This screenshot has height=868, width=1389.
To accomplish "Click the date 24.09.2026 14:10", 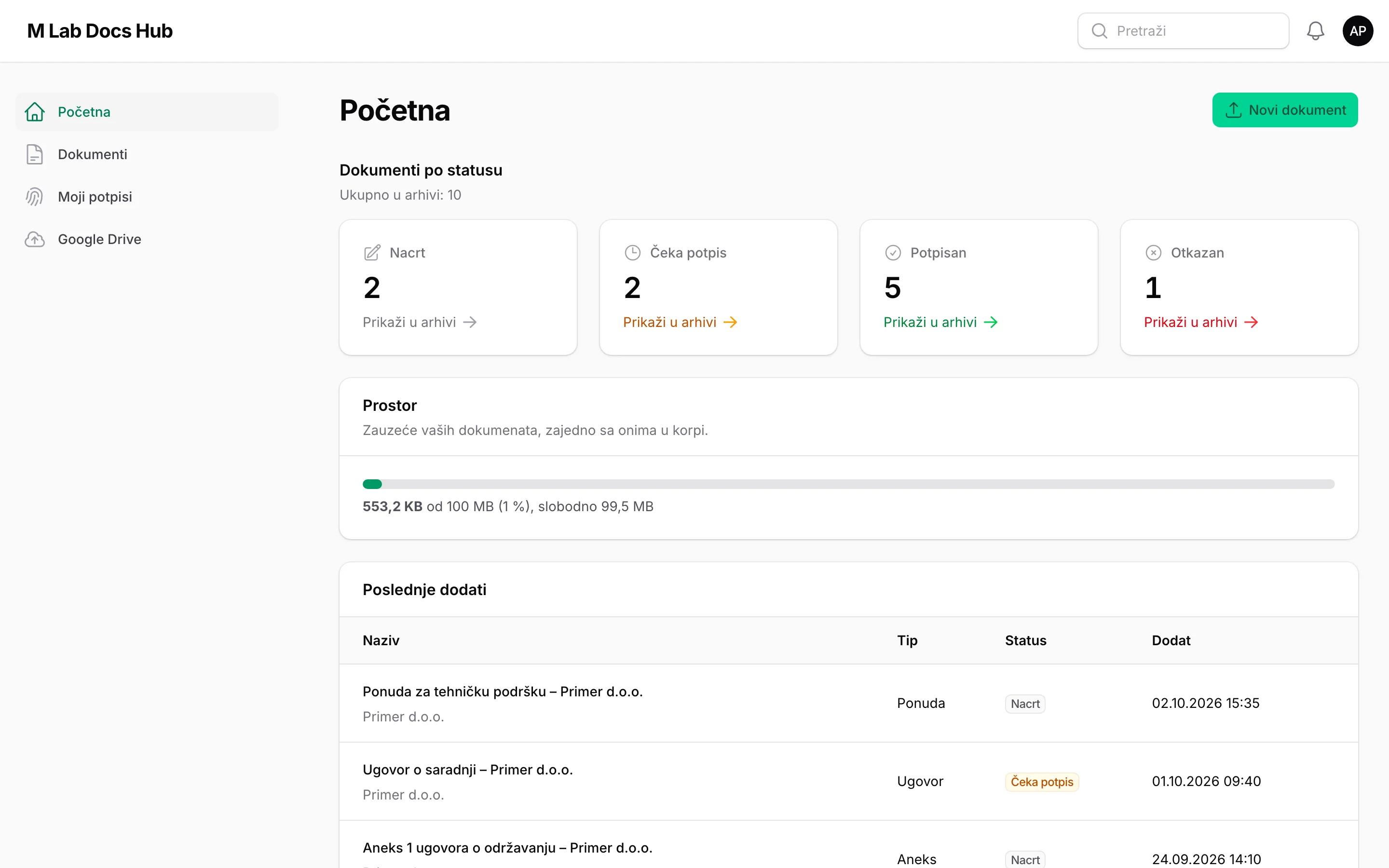I will (1207, 859).
